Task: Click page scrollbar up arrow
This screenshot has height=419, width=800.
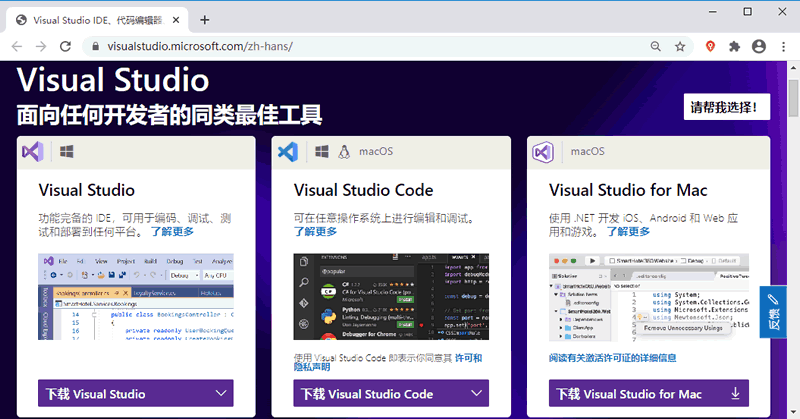Action: (x=793, y=67)
